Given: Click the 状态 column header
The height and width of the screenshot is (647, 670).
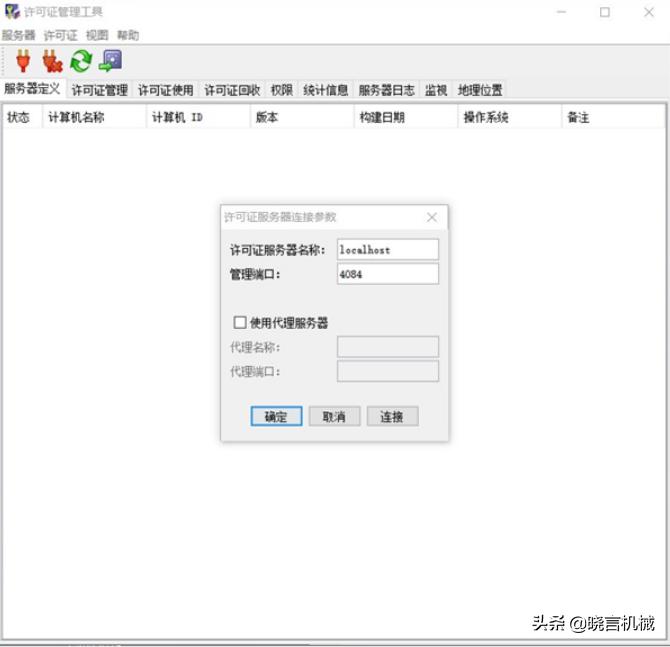Looking at the screenshot, I should click(22, 117).
